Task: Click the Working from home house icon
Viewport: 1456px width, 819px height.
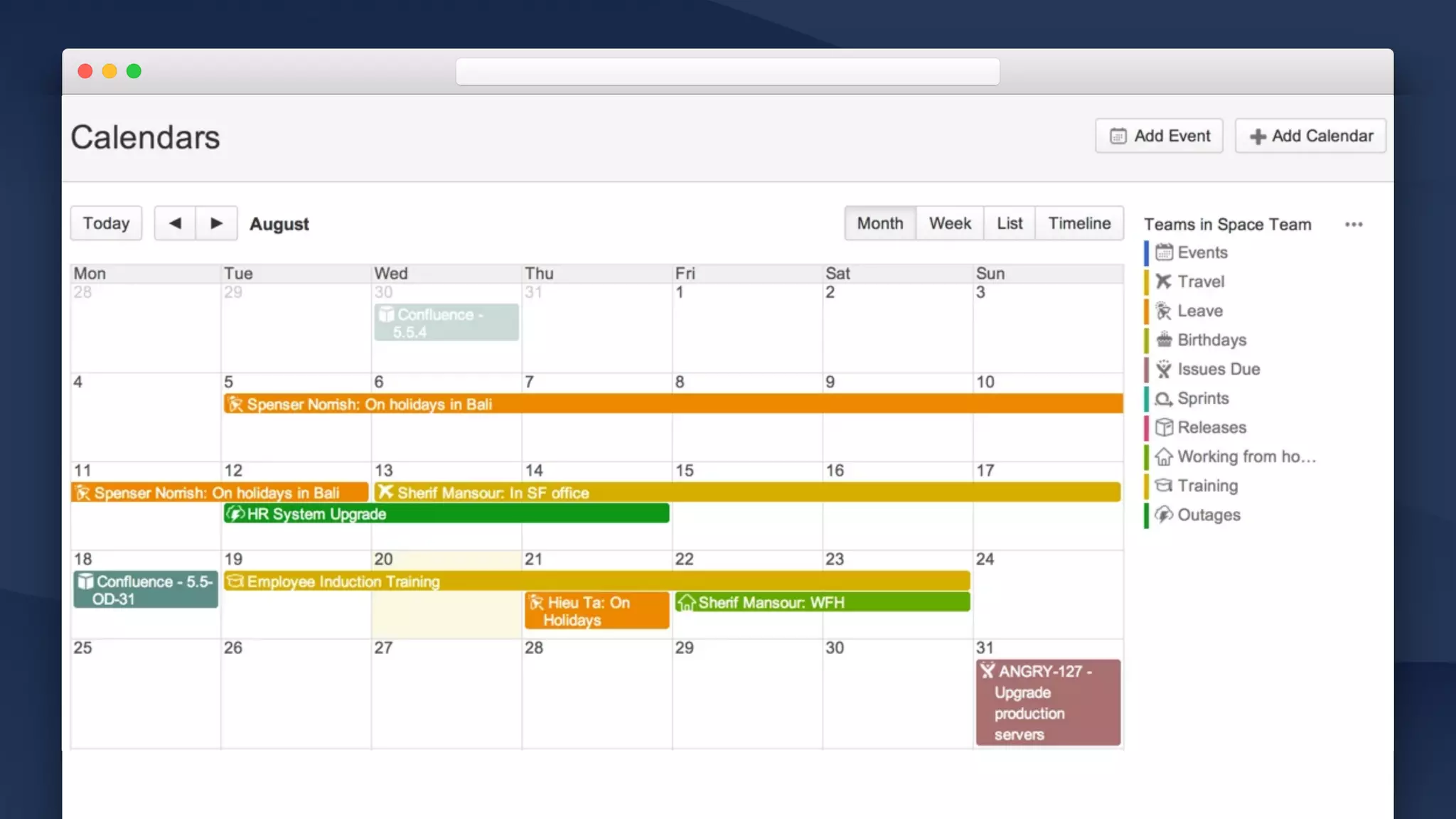Action: pos(1164,456)
